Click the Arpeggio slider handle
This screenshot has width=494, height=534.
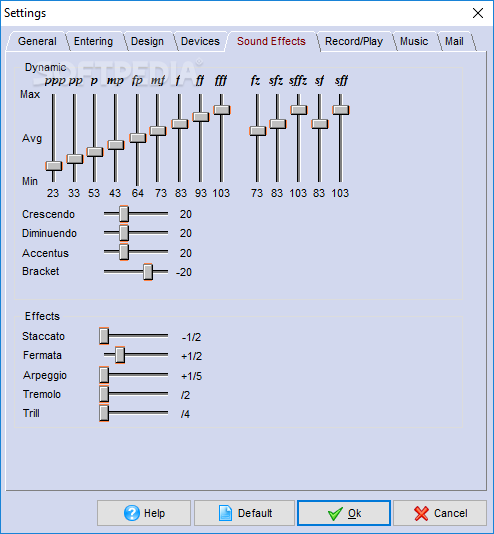coord(104,375)
